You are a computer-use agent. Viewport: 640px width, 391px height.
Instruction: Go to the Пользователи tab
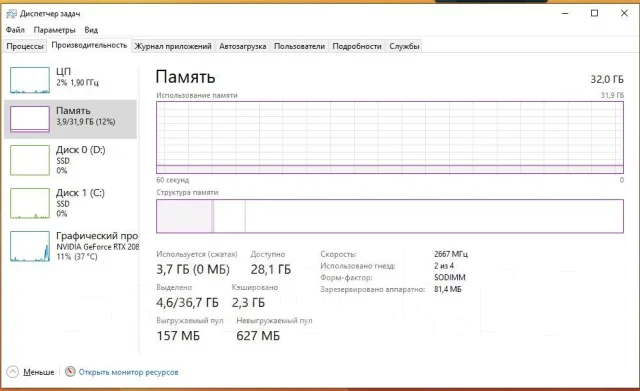tap(299, 46)
